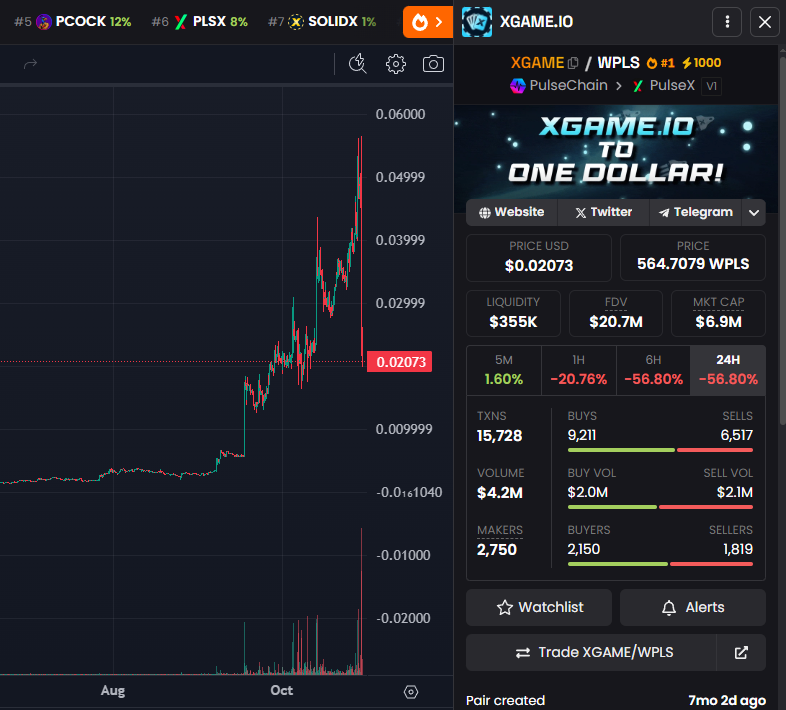Open the quick search lightning magnifier
786x710 pixels.
tap(357, 64)
